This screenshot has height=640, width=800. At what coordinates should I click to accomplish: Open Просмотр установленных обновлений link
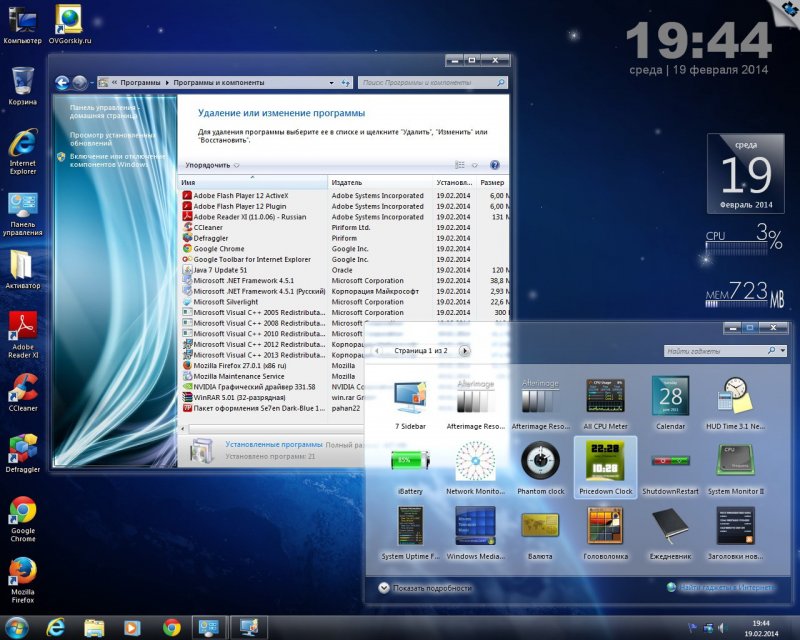(x=112, y=139)
